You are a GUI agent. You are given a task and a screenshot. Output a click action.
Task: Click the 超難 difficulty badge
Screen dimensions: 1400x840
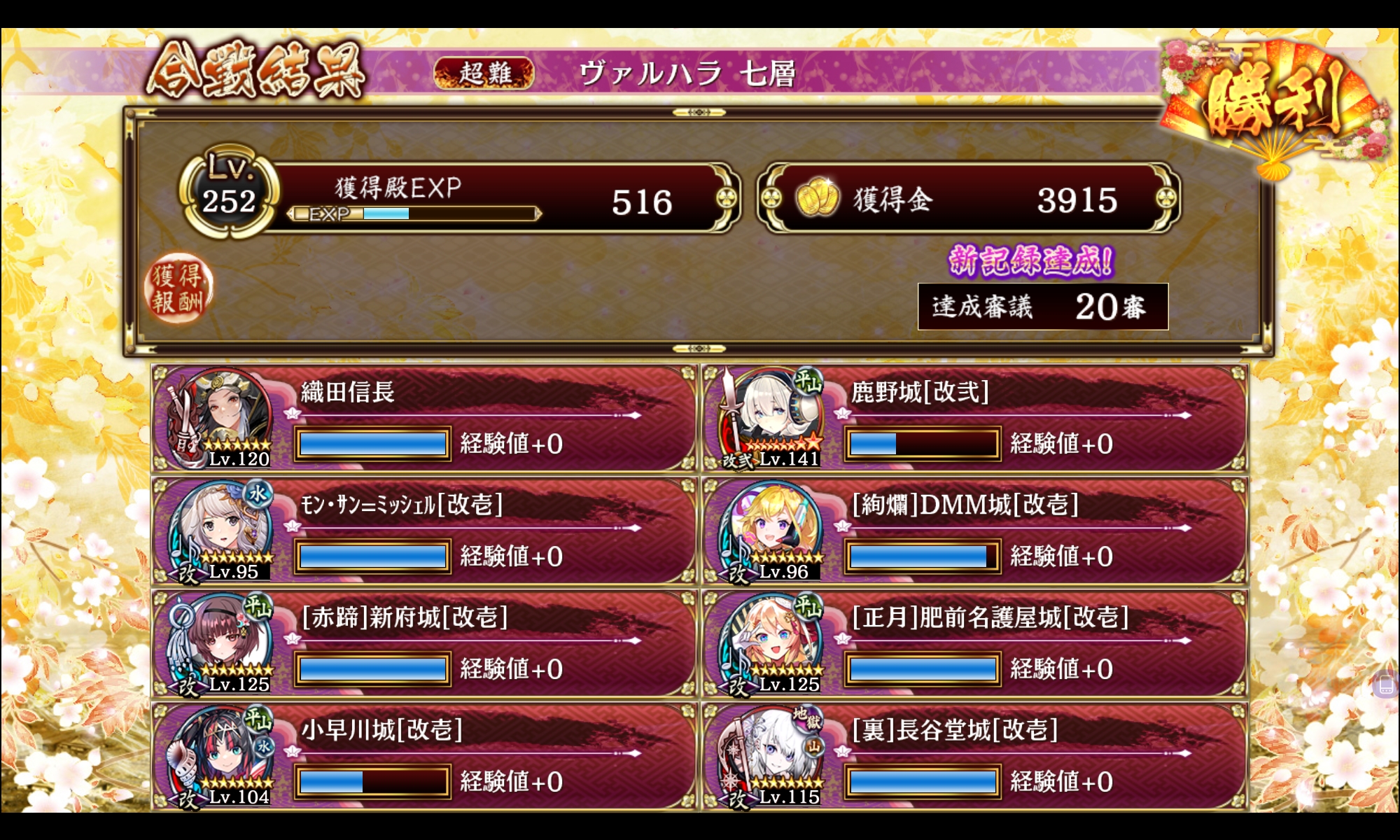484,73
